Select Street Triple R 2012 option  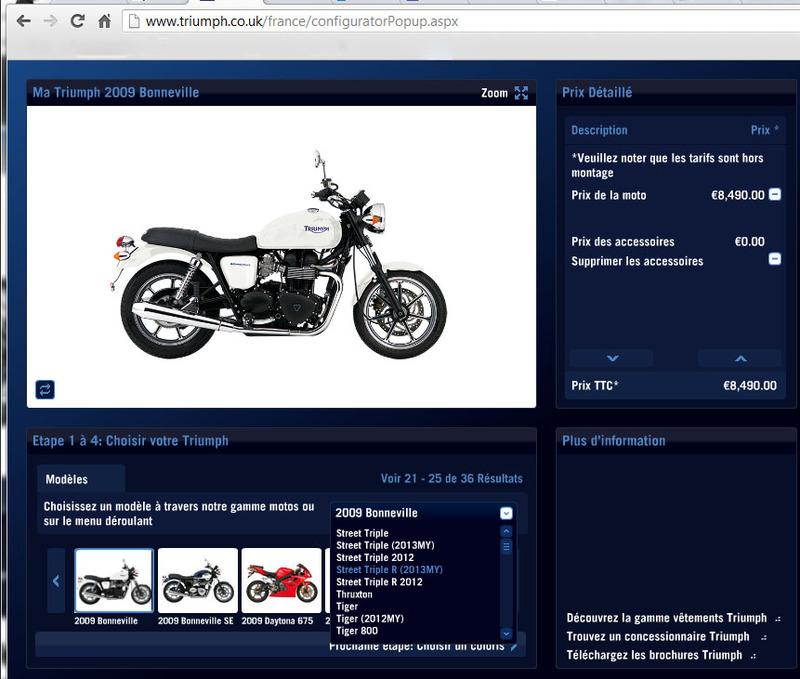pos(379,582)
